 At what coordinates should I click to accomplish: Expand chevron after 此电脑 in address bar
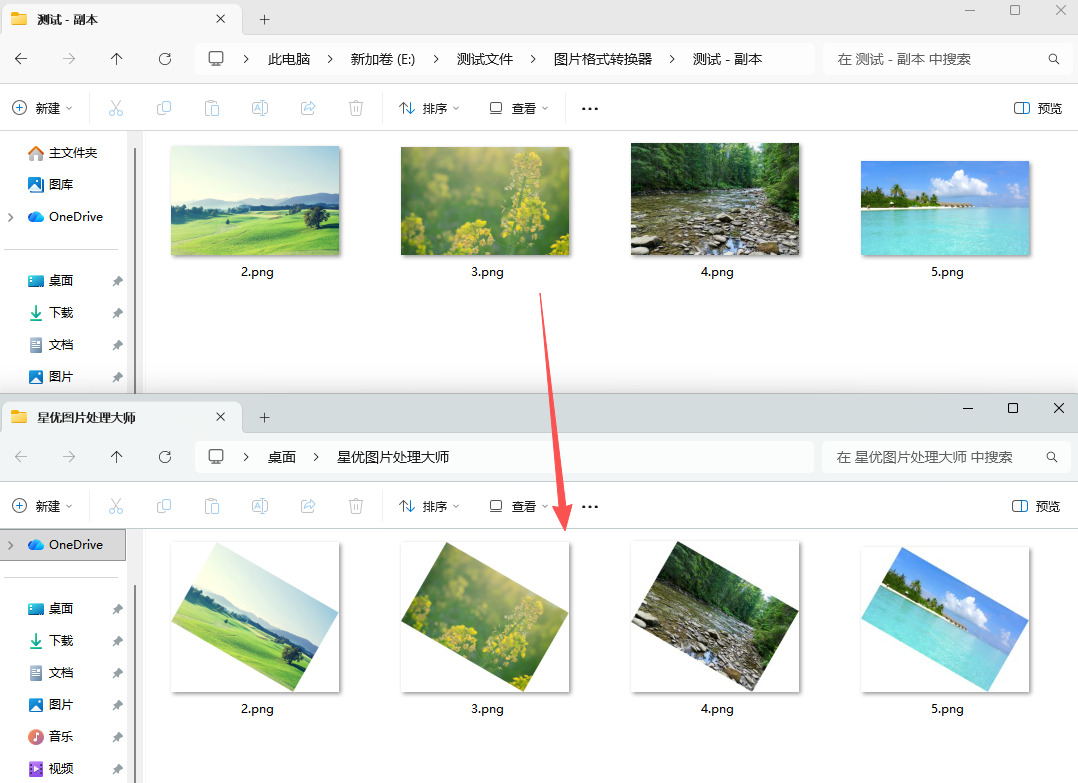pos(330,59)
